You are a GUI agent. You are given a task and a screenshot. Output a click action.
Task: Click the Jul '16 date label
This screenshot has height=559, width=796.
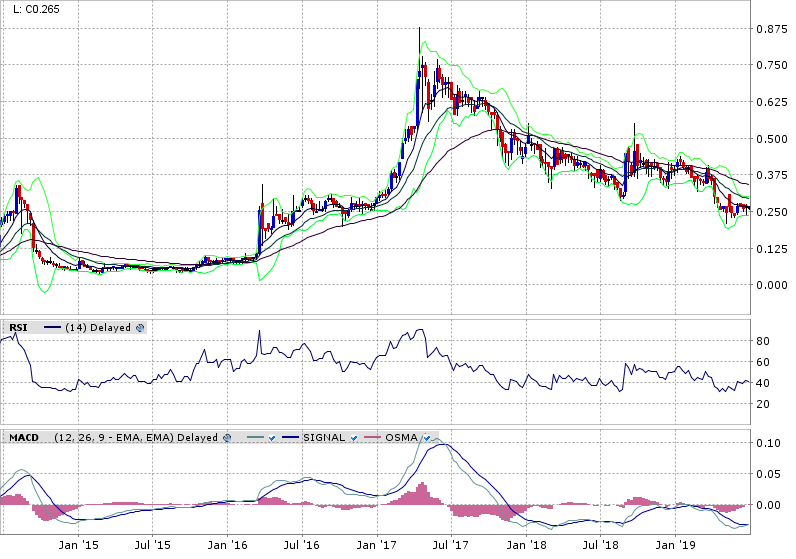coord(302,545)
